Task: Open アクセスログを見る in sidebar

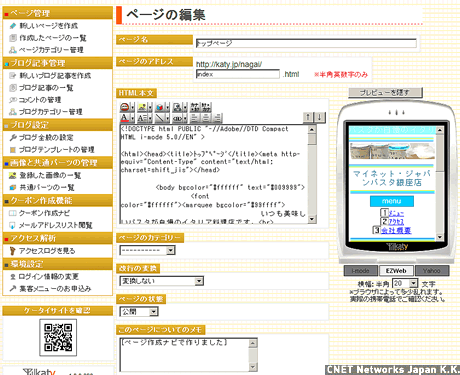Action: [x=47, y=251]
